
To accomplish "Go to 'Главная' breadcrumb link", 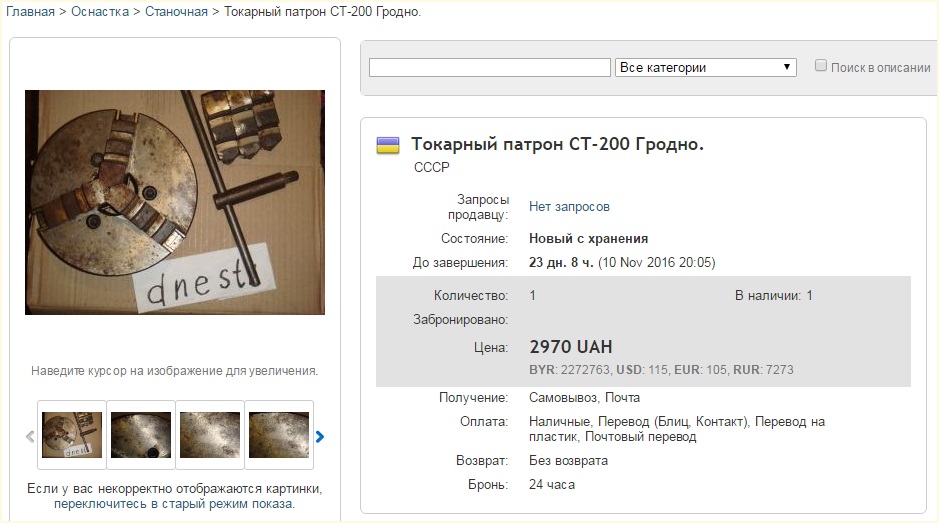I will [x=30, y=11].
